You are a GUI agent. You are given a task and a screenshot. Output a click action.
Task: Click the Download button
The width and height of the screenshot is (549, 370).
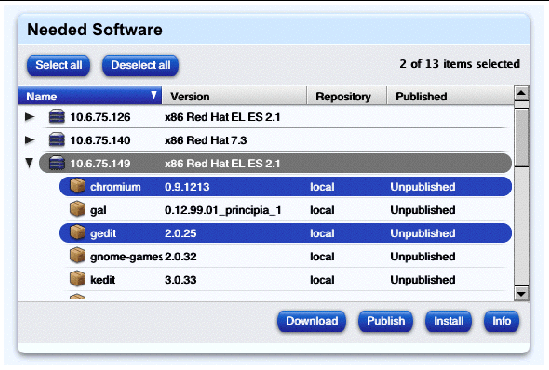312,321
